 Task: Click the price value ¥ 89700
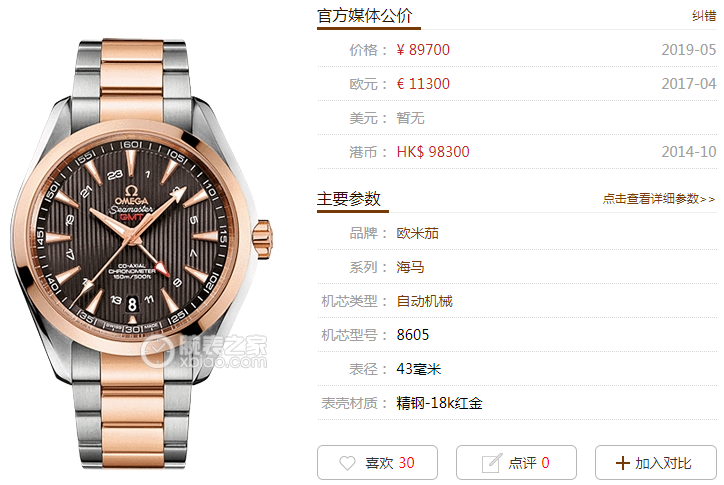(423, 50)
